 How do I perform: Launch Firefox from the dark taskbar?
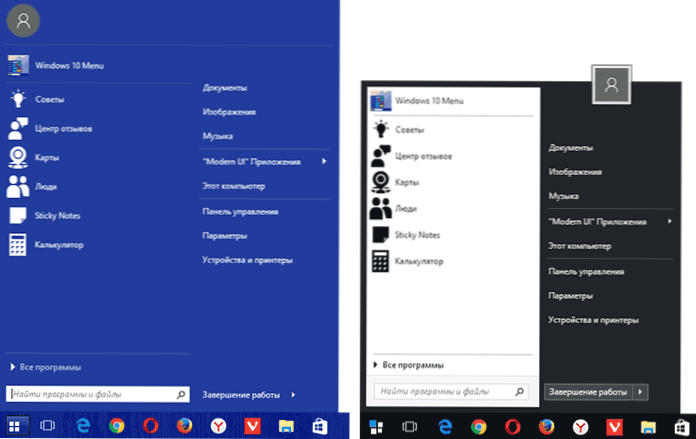546,427
